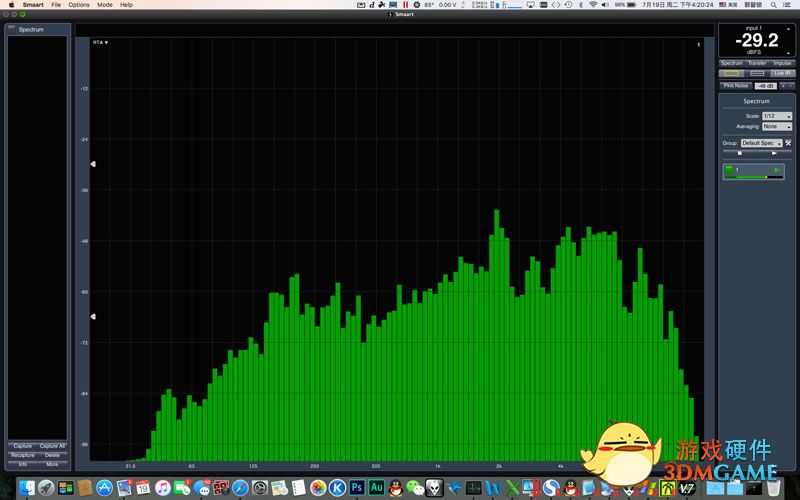
Task: Click the Capture All button
Action: click(53, 446)
